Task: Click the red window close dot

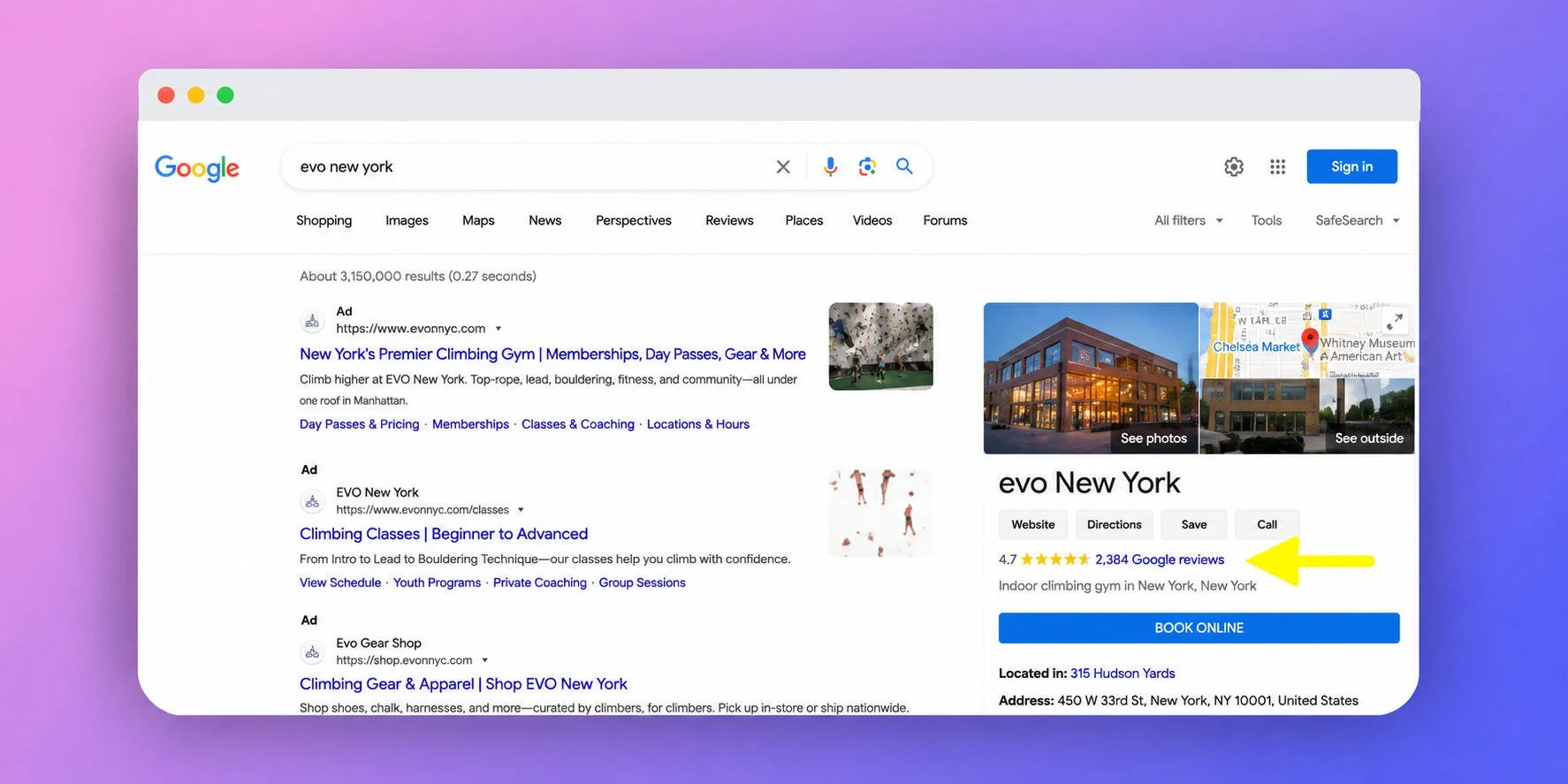Action: tap(166, 95)
